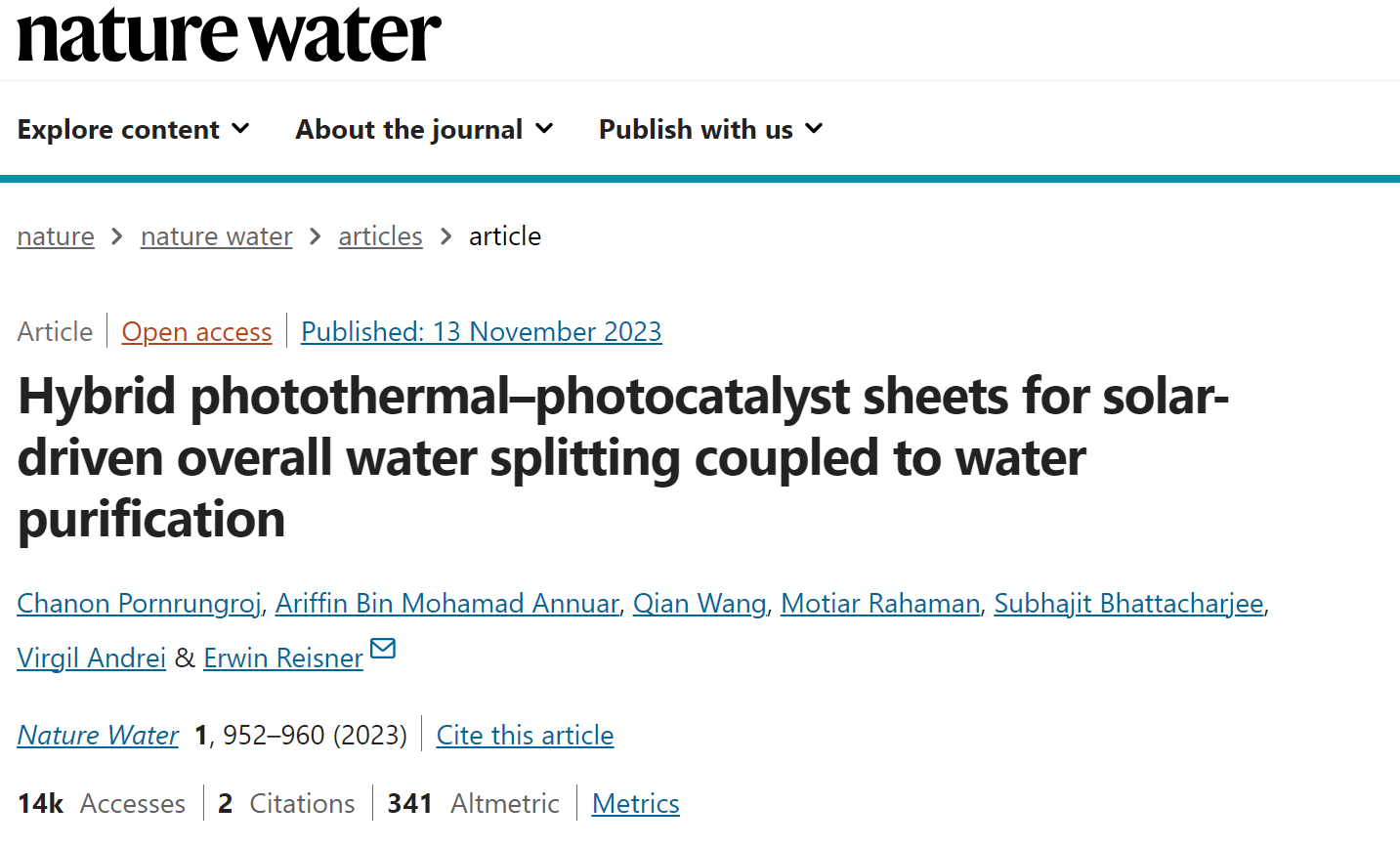
Task: Open the Explore content menu
Action: 134,129
